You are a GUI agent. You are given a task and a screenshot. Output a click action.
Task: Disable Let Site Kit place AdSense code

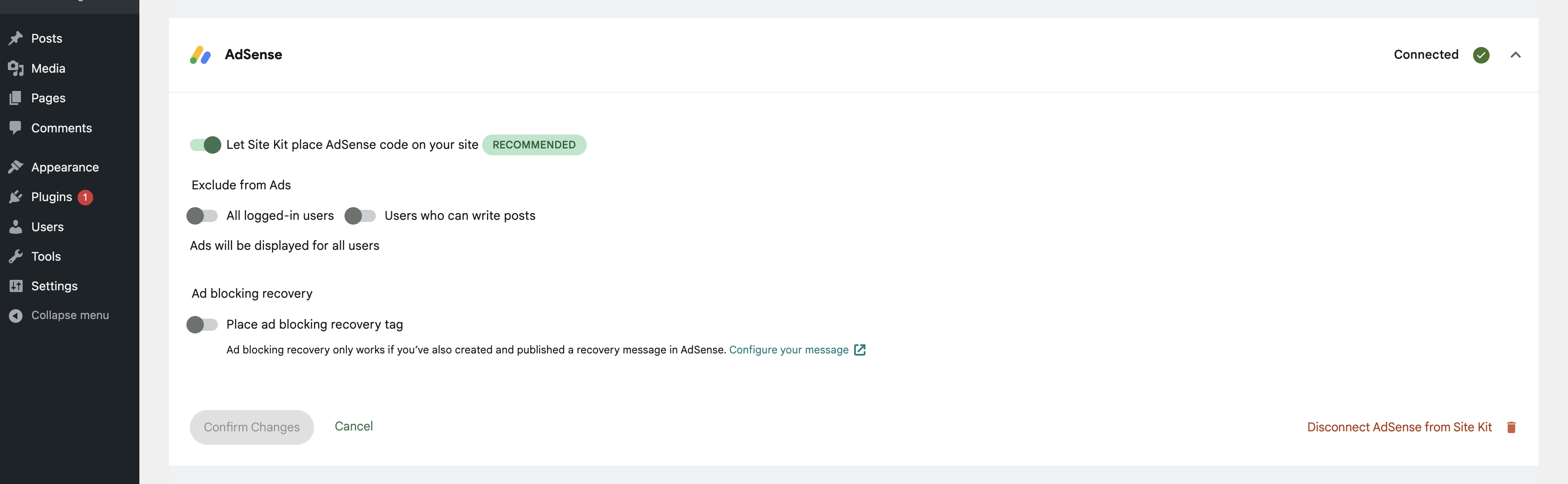coord(205,145)
